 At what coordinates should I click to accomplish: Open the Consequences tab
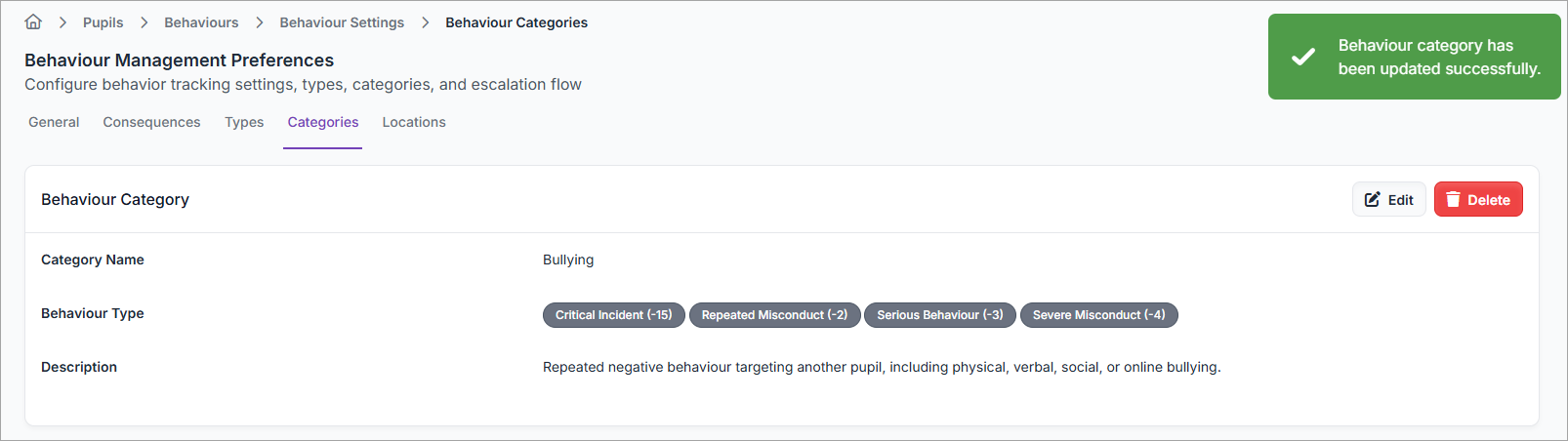151,122
